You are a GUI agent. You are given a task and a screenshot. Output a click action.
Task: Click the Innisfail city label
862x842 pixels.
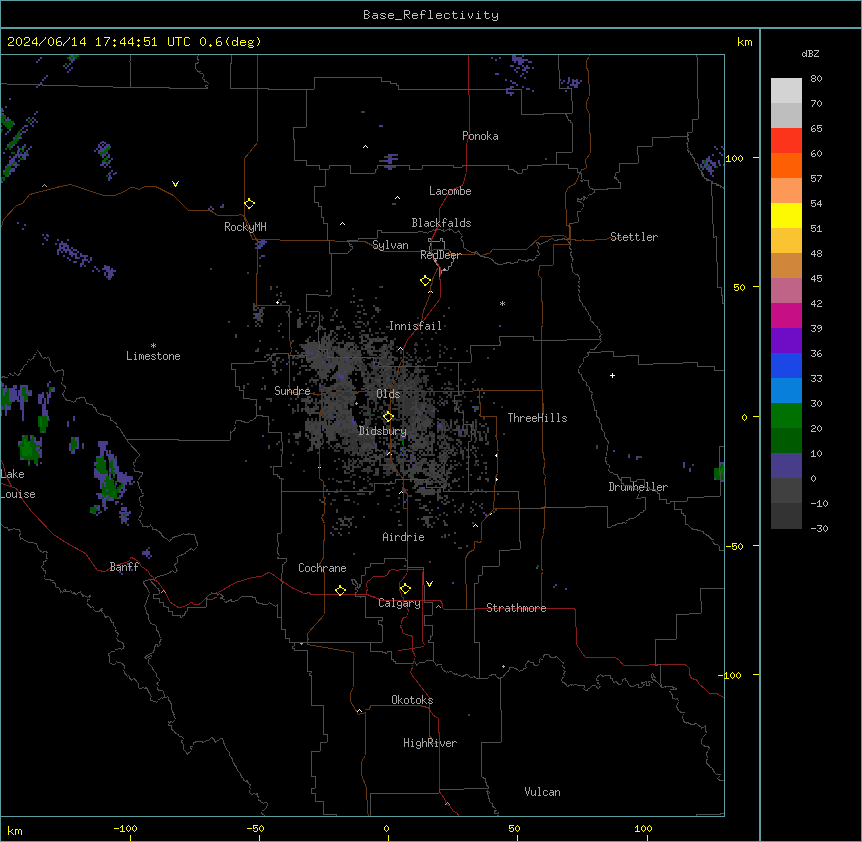tap(415, 326)
